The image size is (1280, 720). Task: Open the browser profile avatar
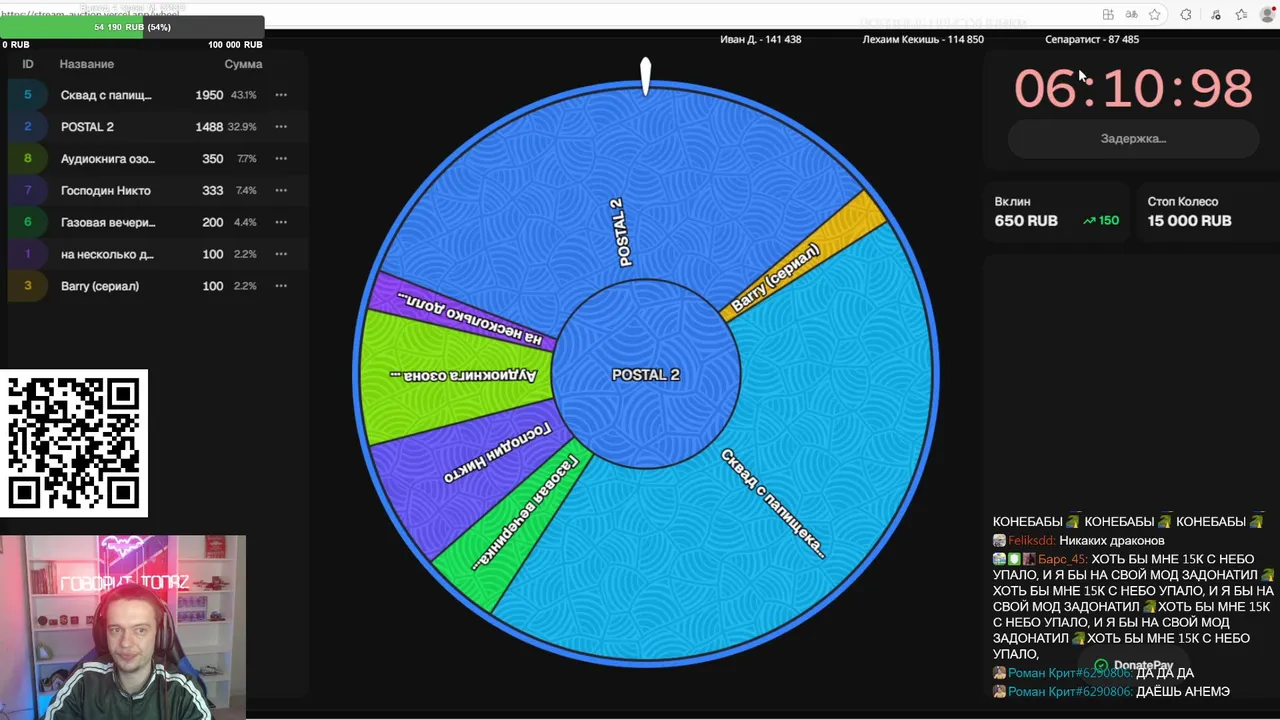coord(1268,15)
